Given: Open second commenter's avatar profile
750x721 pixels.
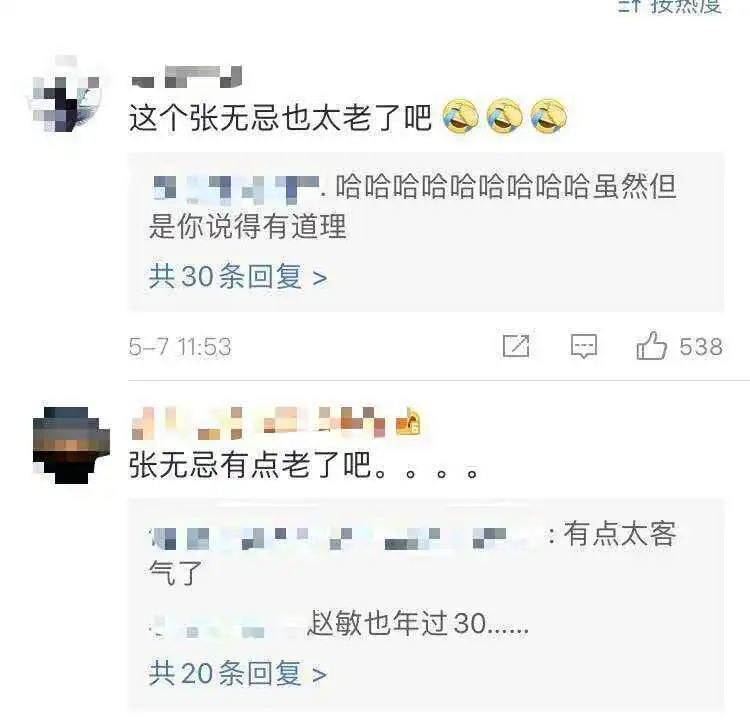Looking at the screenshot, I should [71, 445].
